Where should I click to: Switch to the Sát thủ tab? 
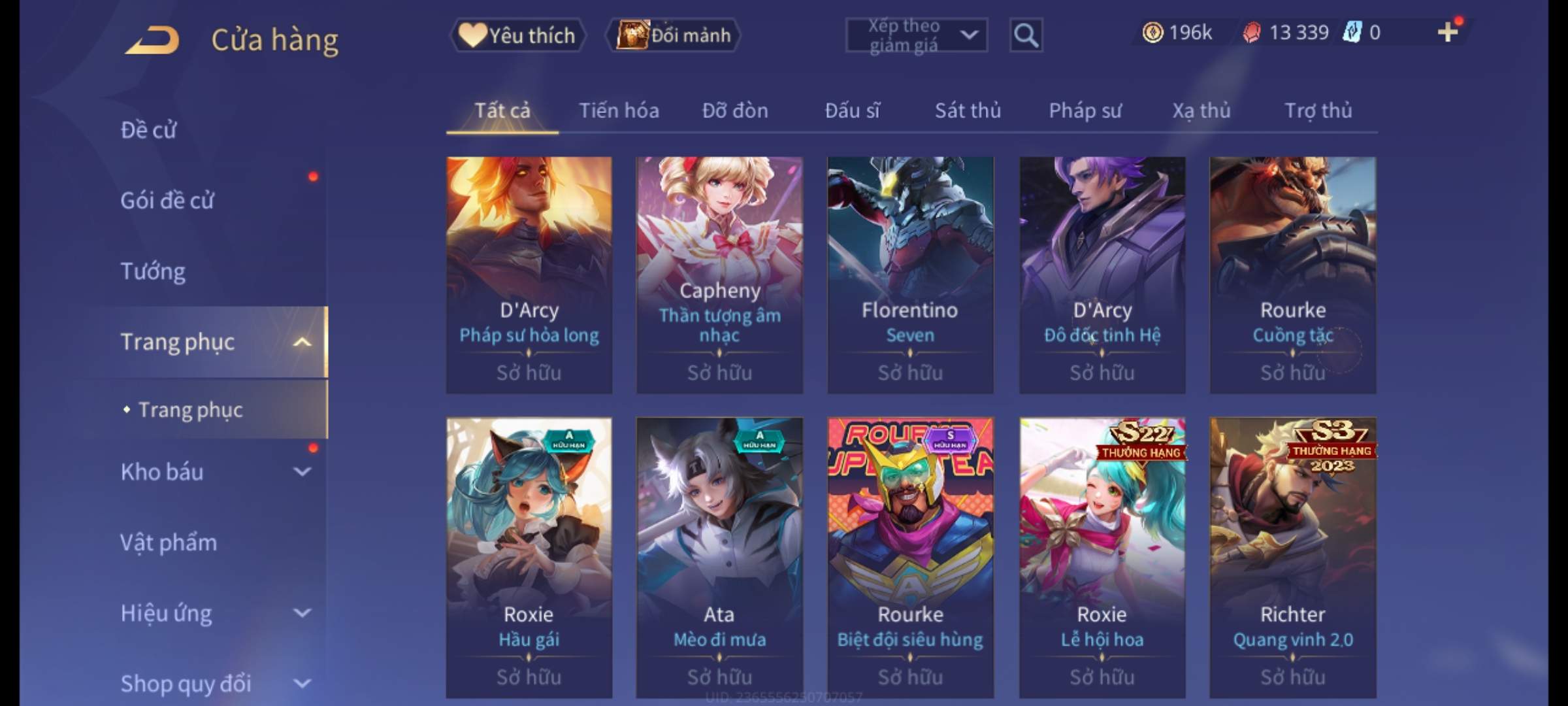(x=968, y=110)
